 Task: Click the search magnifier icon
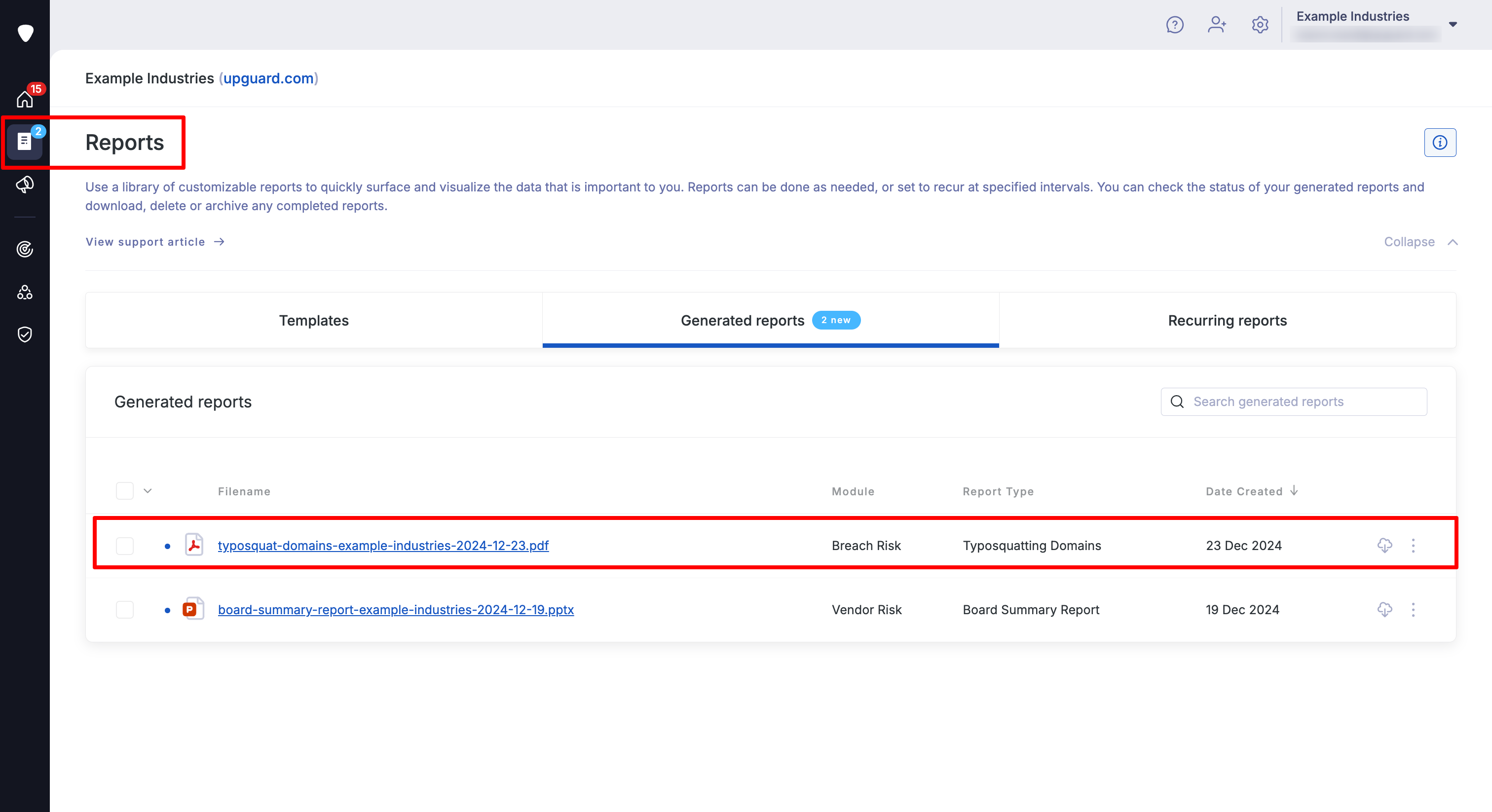coord(1177,402)
